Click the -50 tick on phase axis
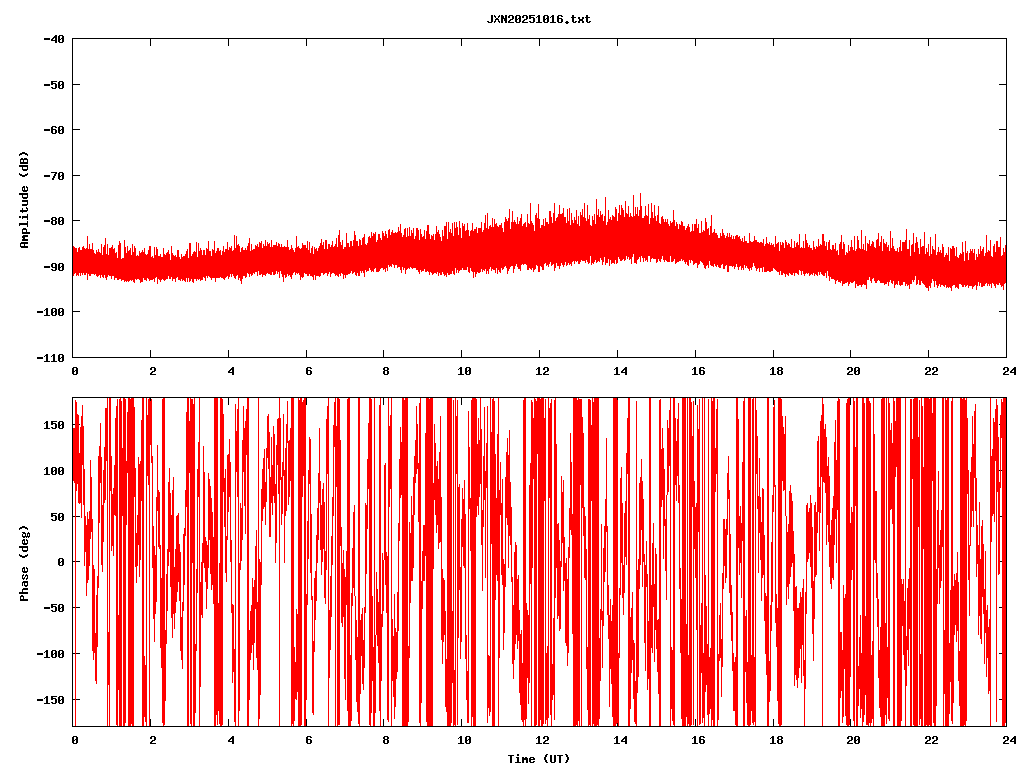The height and width of the screenshot is (768, 1024). (55, 608)
